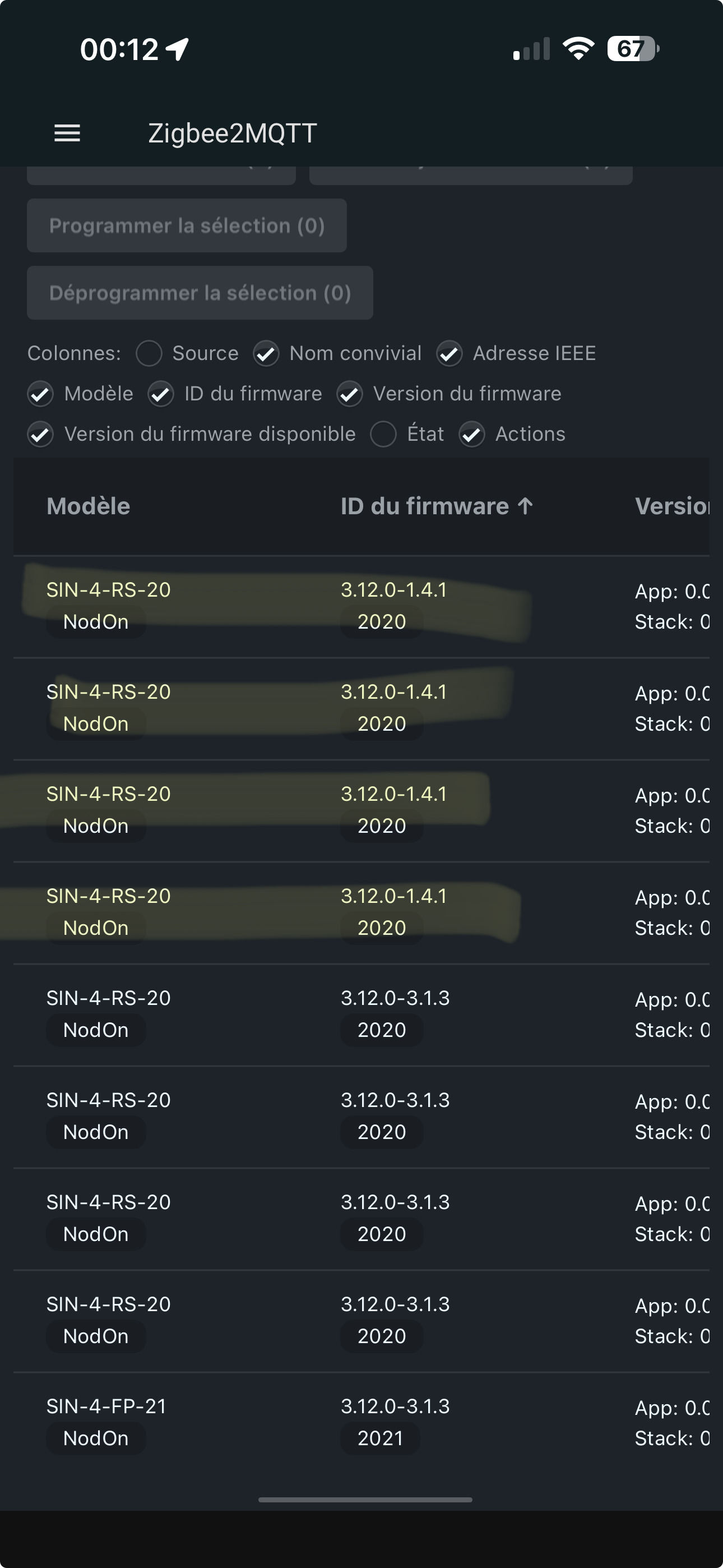The image size is (723, 1568).
Task: Uncheck the Nom convivial column
Action: 267,354
